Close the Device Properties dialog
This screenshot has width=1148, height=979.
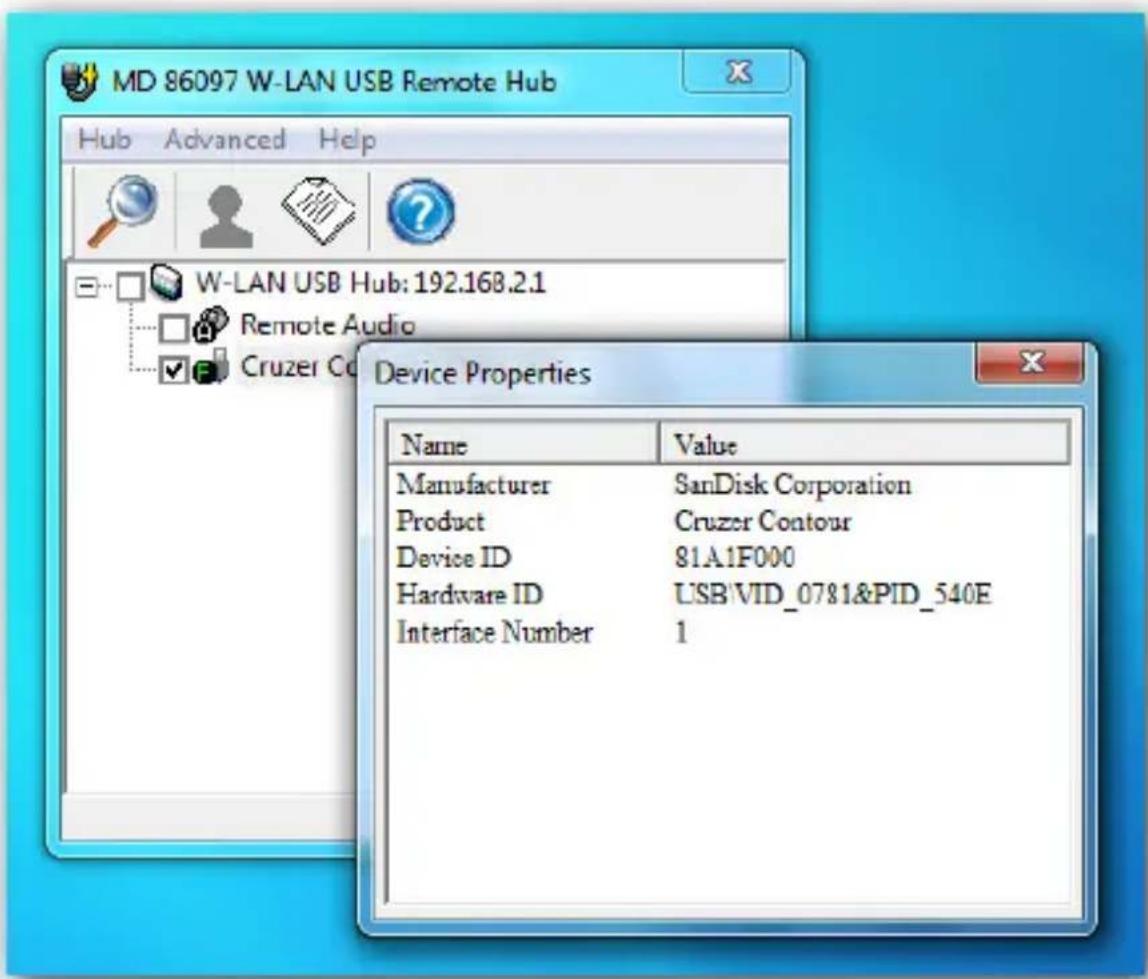tap(1030, 362)
